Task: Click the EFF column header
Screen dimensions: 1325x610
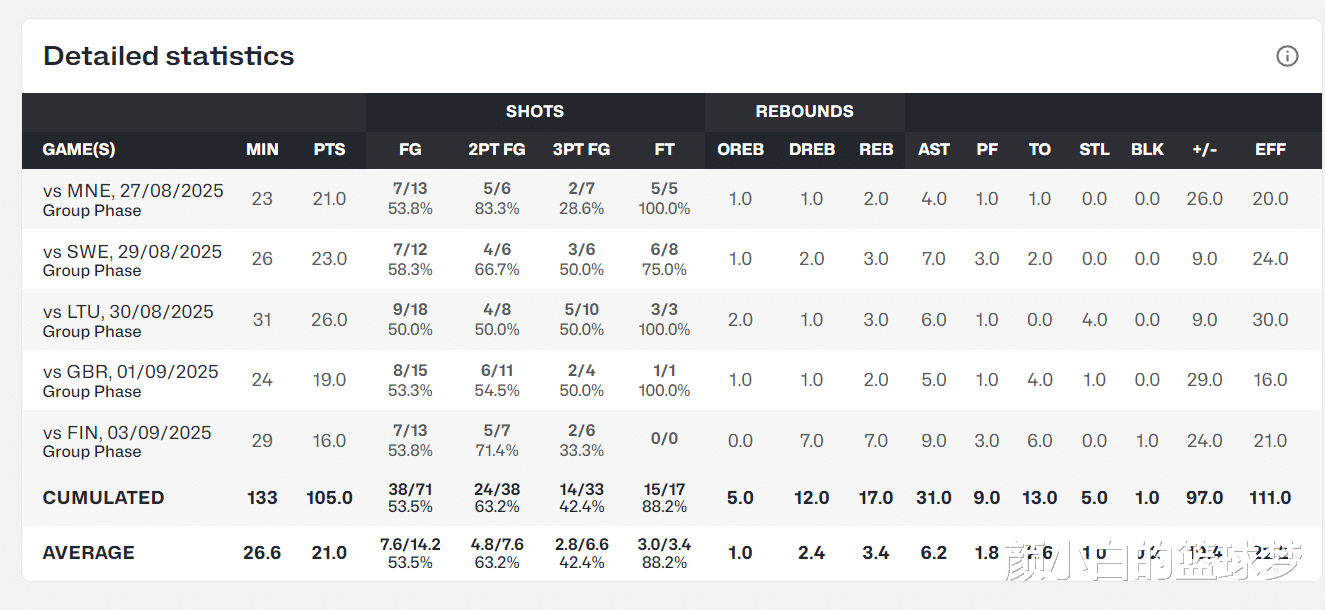Action: pyautogui.click(x=1270, y=149)
